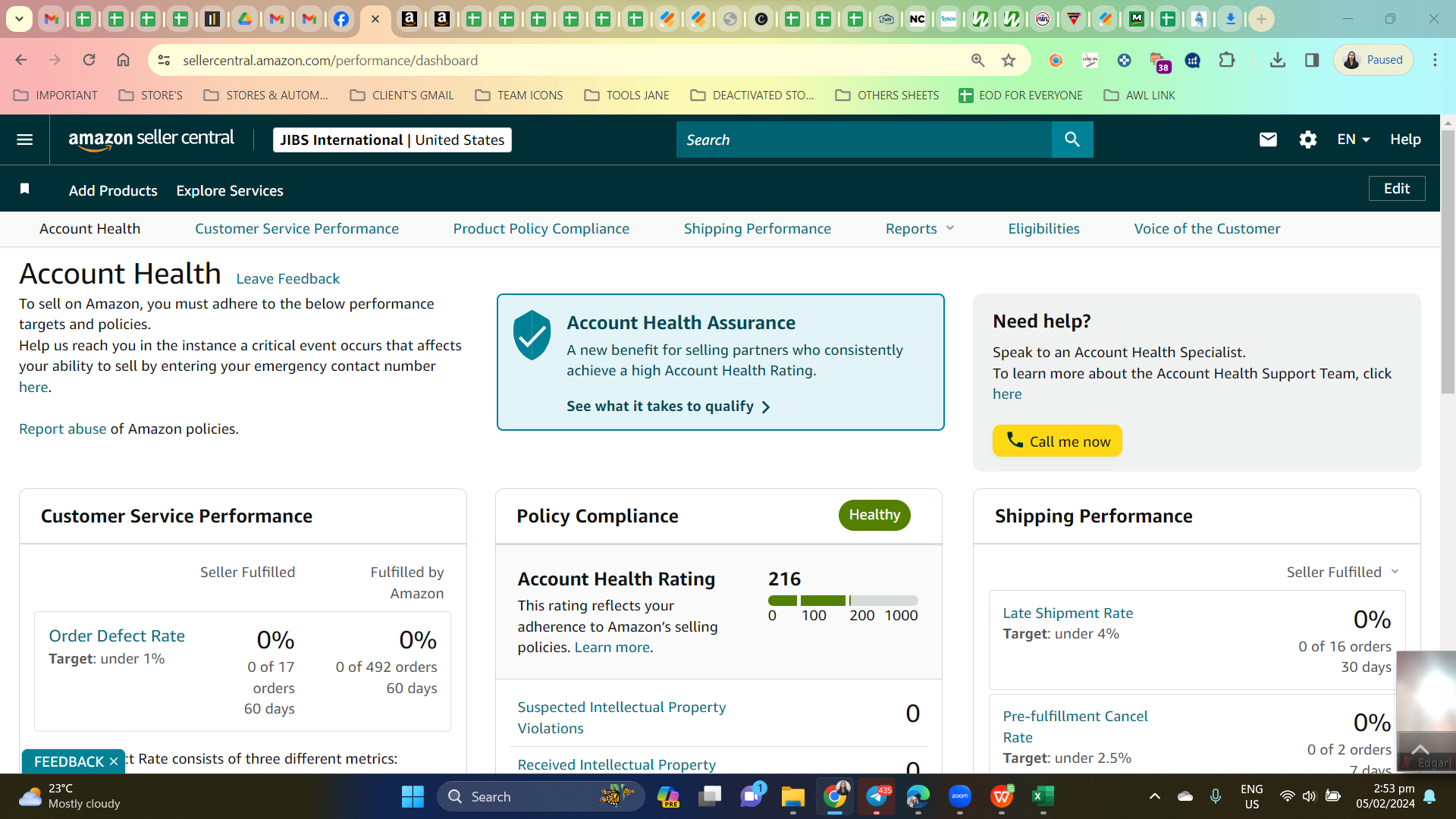Select the Account Health tab
This screenshot has height=819, width=1456.
click(x=89, y=229)
